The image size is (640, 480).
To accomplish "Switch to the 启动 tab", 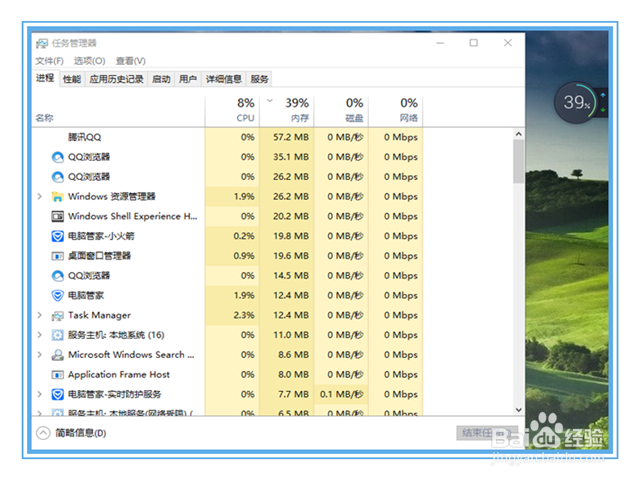I will click(x=161, y=79).
